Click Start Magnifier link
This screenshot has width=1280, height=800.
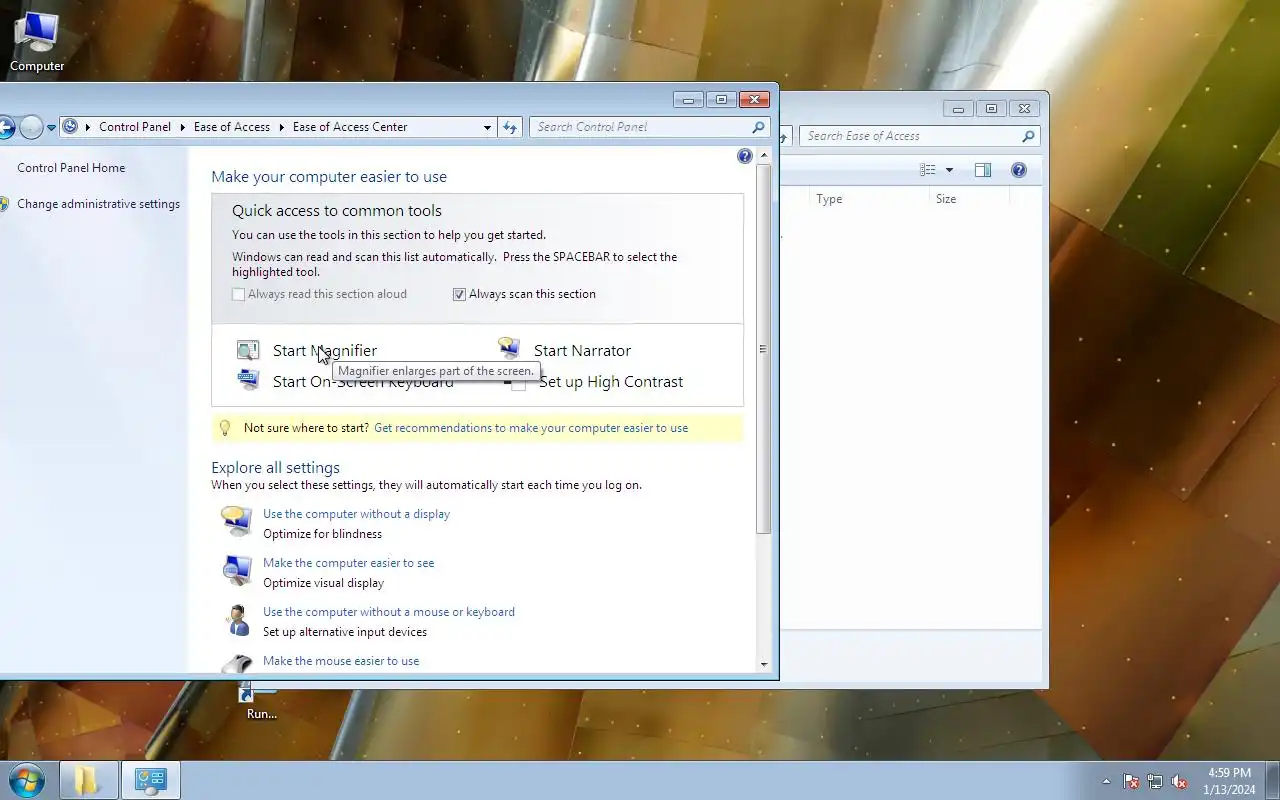325,350
